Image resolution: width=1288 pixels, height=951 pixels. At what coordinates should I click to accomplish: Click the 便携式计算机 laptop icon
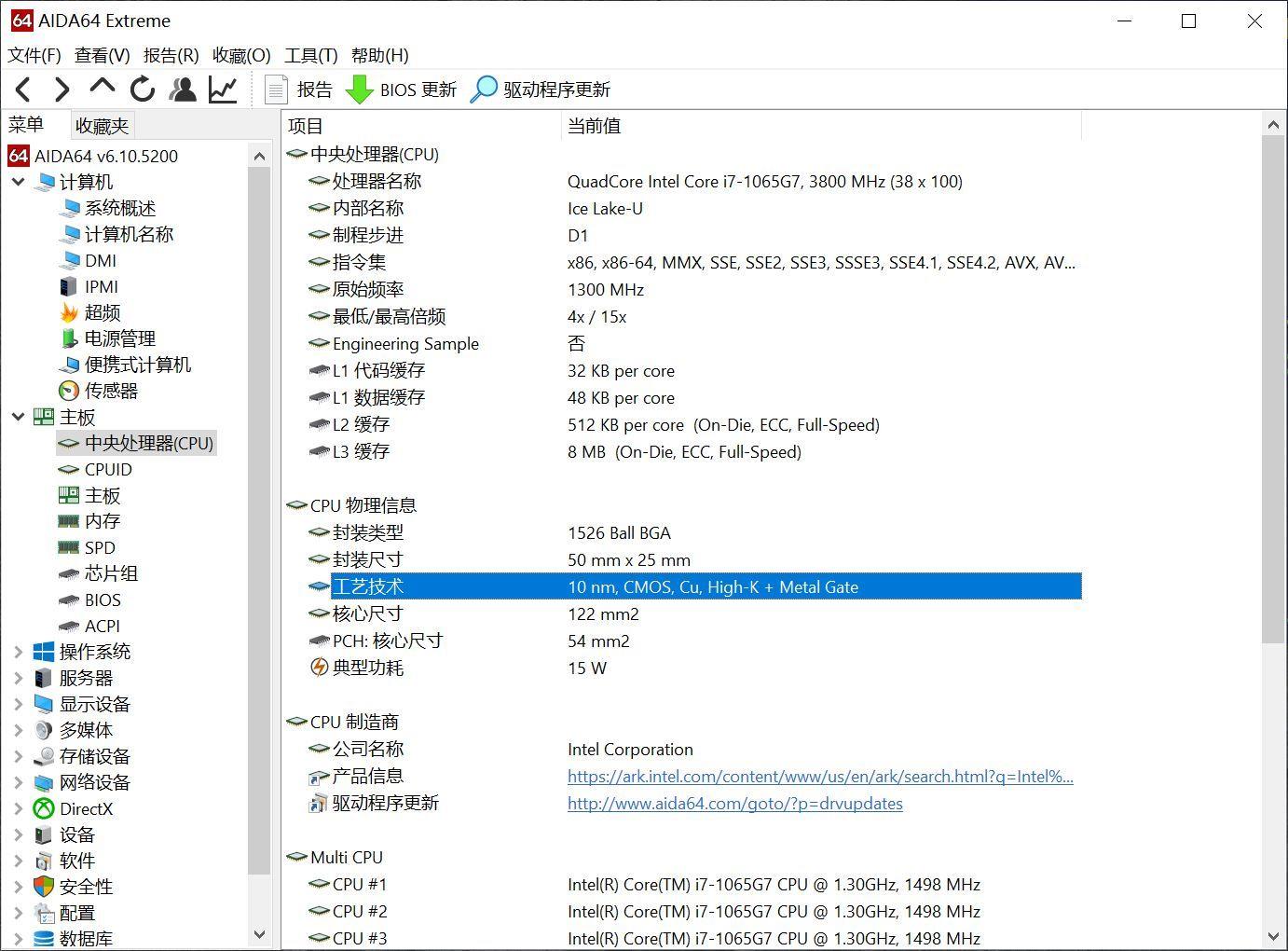[x=69, y=365]
